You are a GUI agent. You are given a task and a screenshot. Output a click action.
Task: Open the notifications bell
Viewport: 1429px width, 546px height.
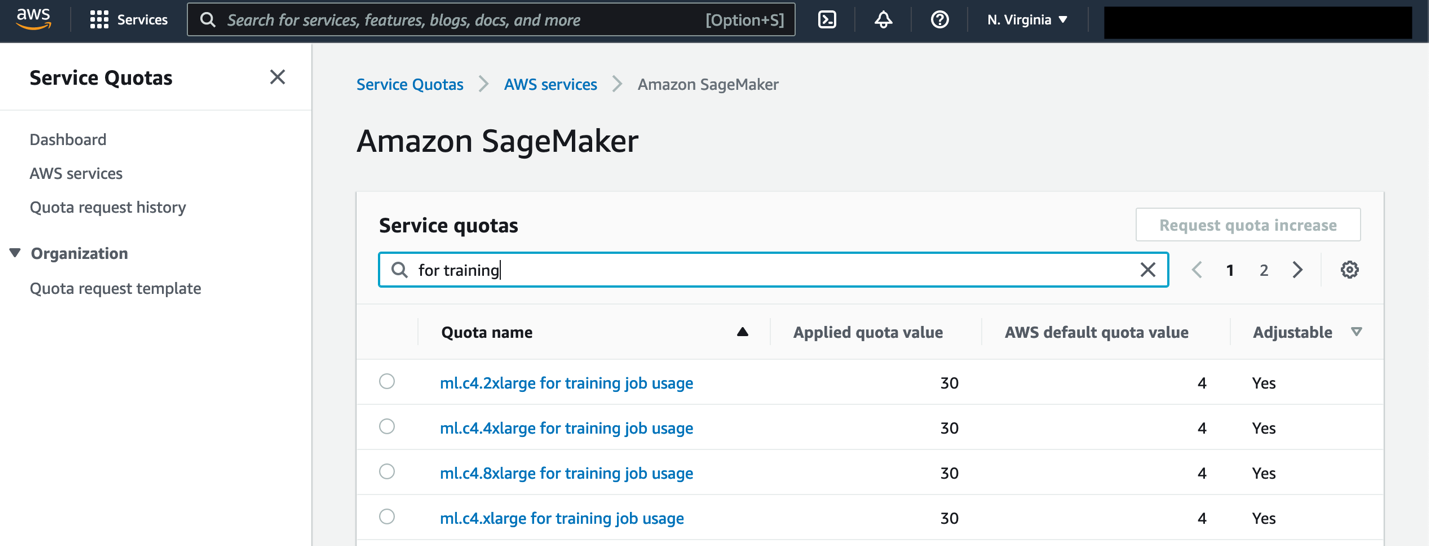(x=883, y=20)
